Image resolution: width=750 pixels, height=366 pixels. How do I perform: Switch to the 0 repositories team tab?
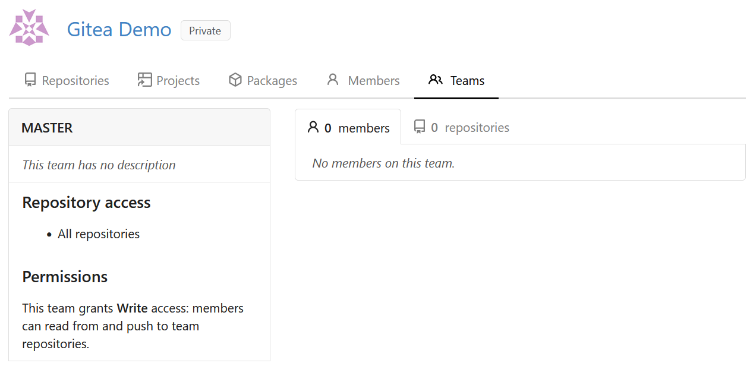[x=461, y=127]
